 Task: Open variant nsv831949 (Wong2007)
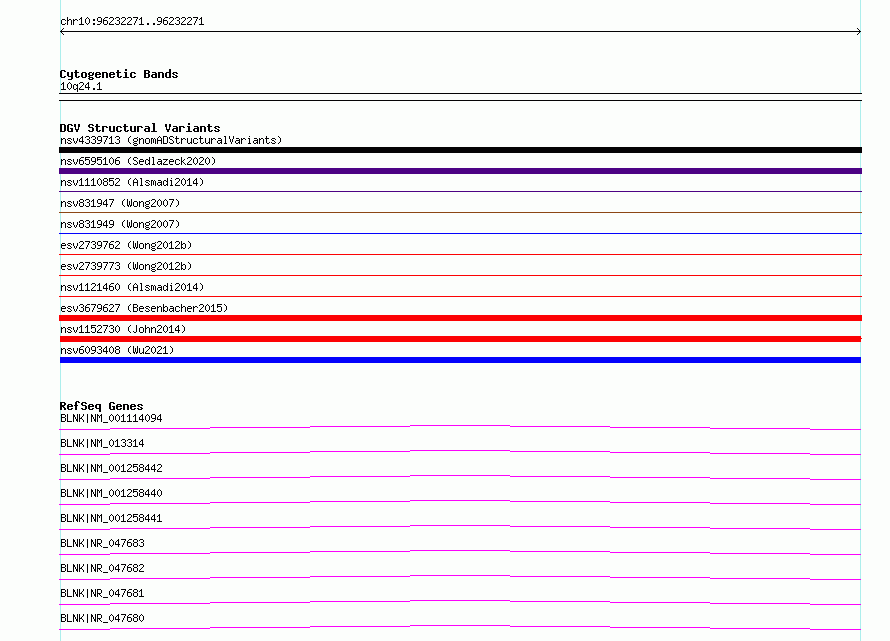click(120, 224)
